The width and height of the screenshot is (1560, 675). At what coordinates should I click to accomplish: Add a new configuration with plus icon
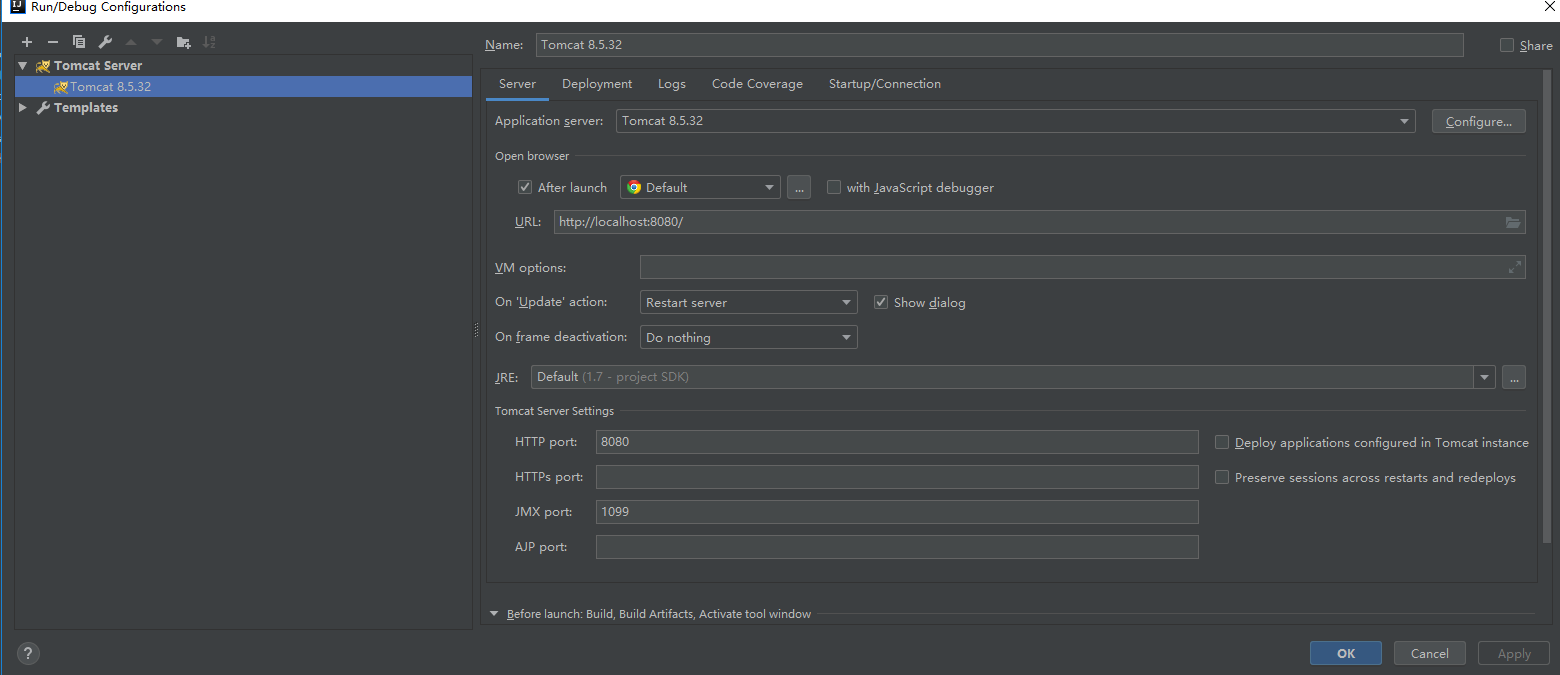pos(27,42)
